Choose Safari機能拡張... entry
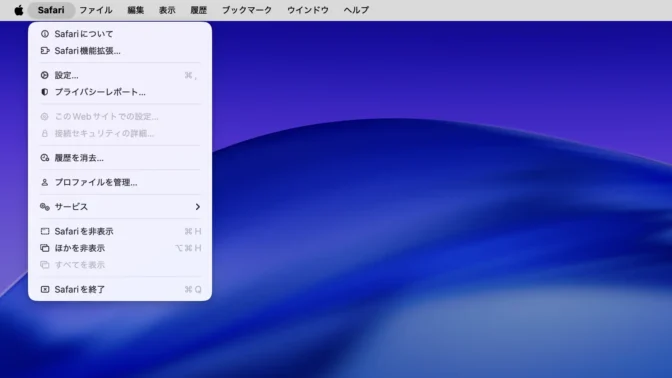This screenshot has height=378, width=672. click(x=120, y=51)
